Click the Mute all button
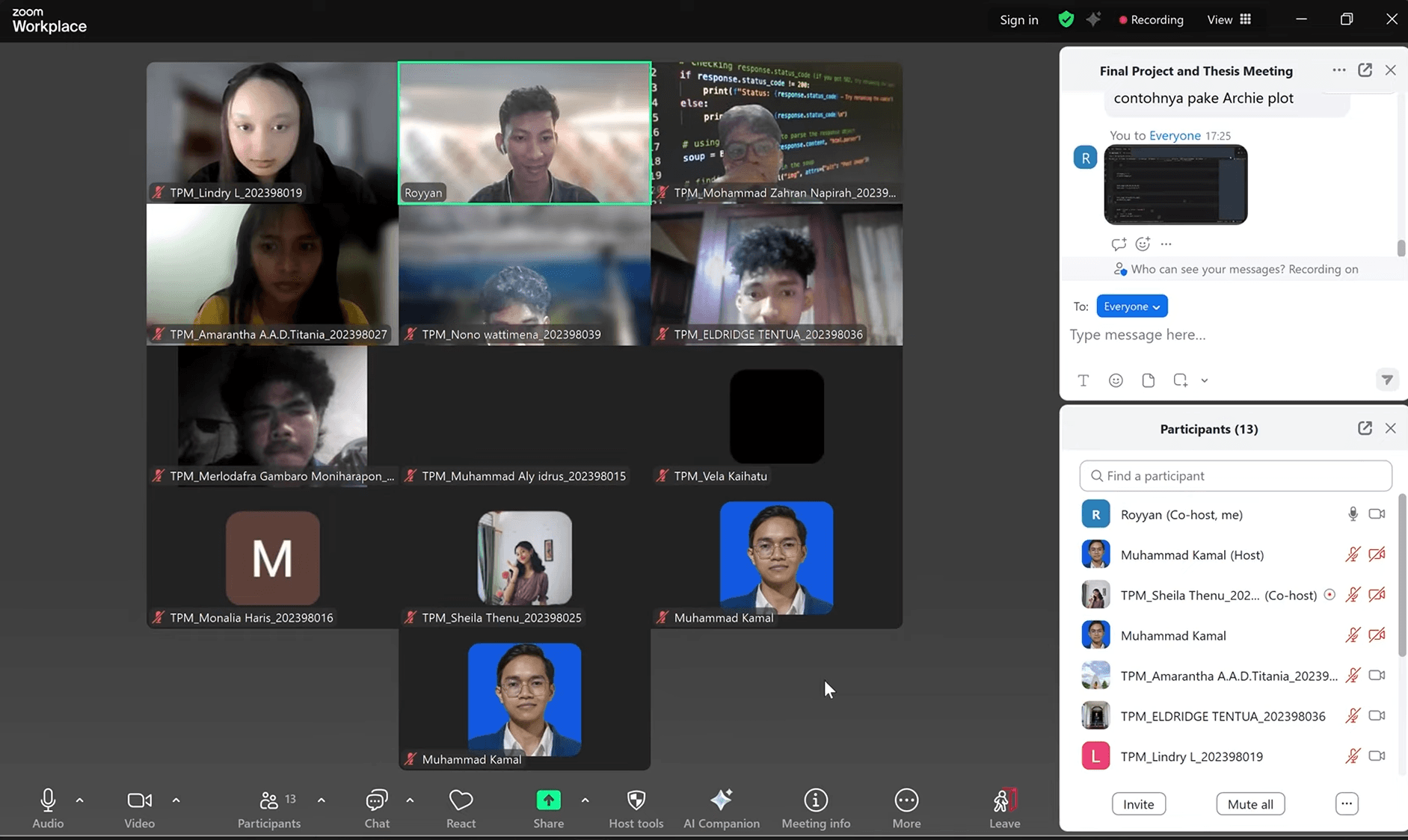 click(1249, 804)
